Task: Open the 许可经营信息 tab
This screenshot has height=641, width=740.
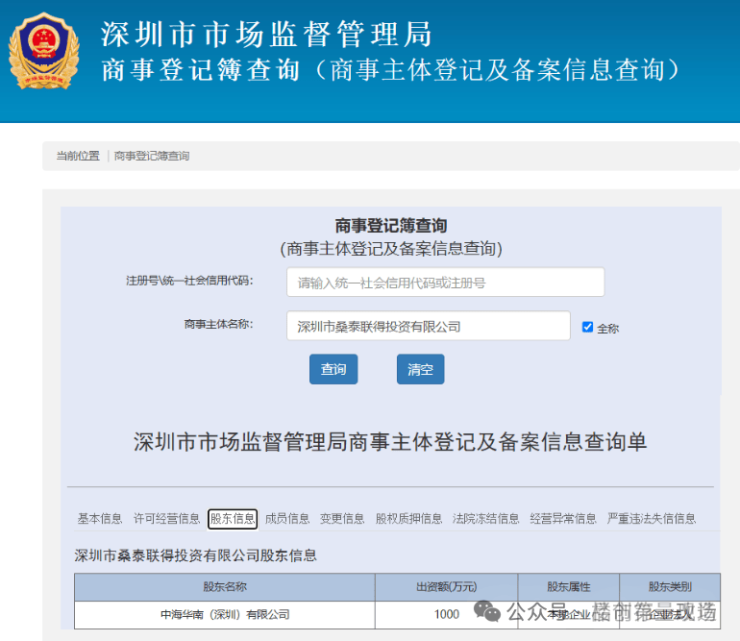Action: click(167, 519)
